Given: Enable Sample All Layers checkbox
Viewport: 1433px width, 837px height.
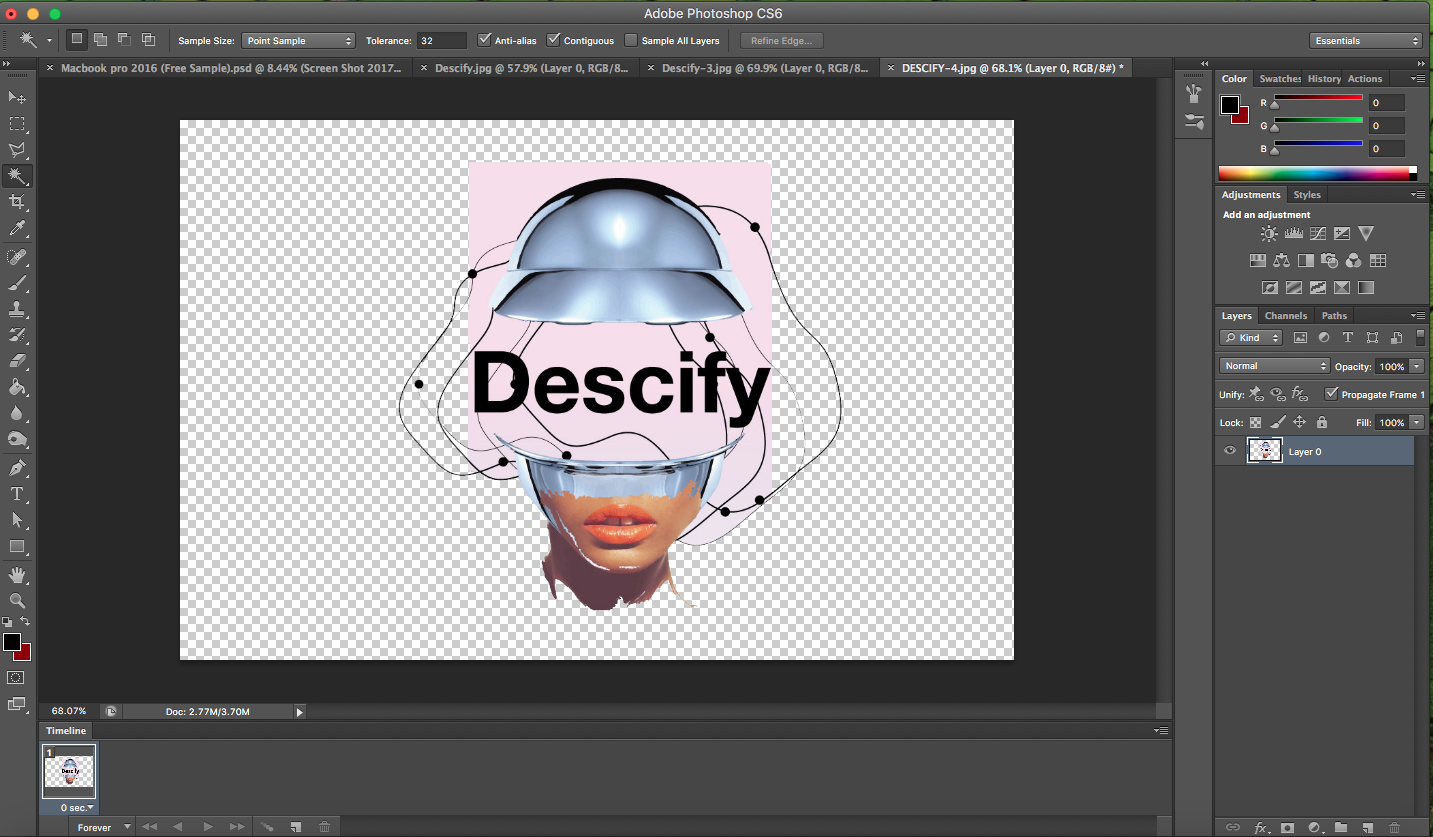Looking at the screenshot, I should coord(631,41).
